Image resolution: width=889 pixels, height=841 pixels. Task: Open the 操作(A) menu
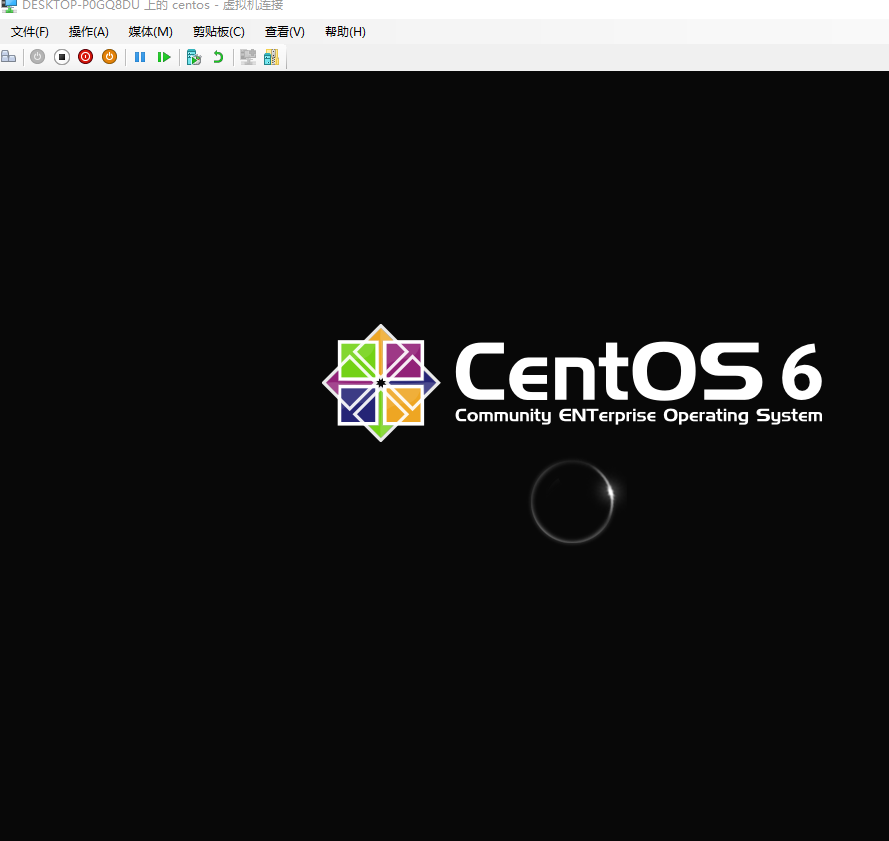pyautogui.click(x=89, y=32)
